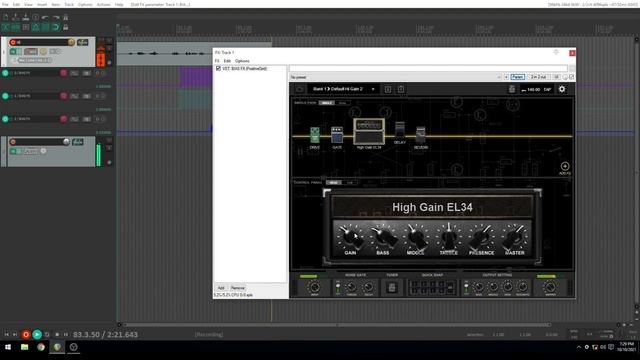Toggle the plugin bypass checkbox at top right
This screenshot has width=640, height=360.
(571, 77)
